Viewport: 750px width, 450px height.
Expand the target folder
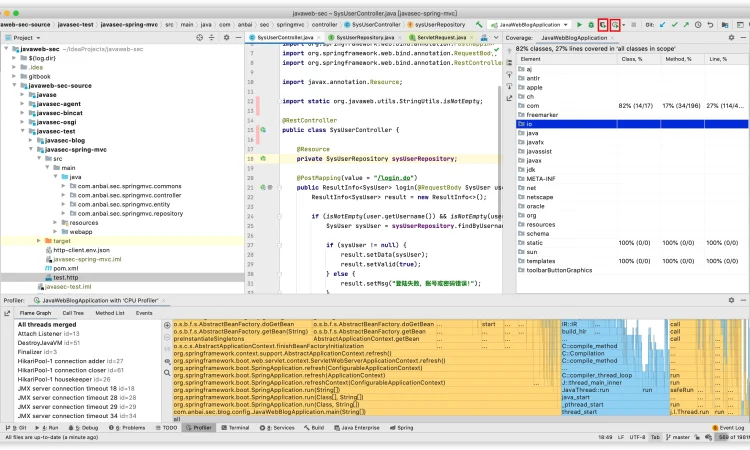[x=39, y=241]
